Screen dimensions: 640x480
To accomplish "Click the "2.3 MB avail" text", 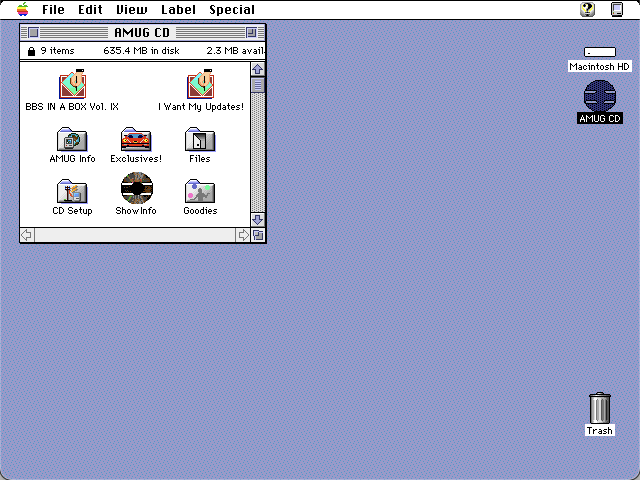I will (236, 51).
